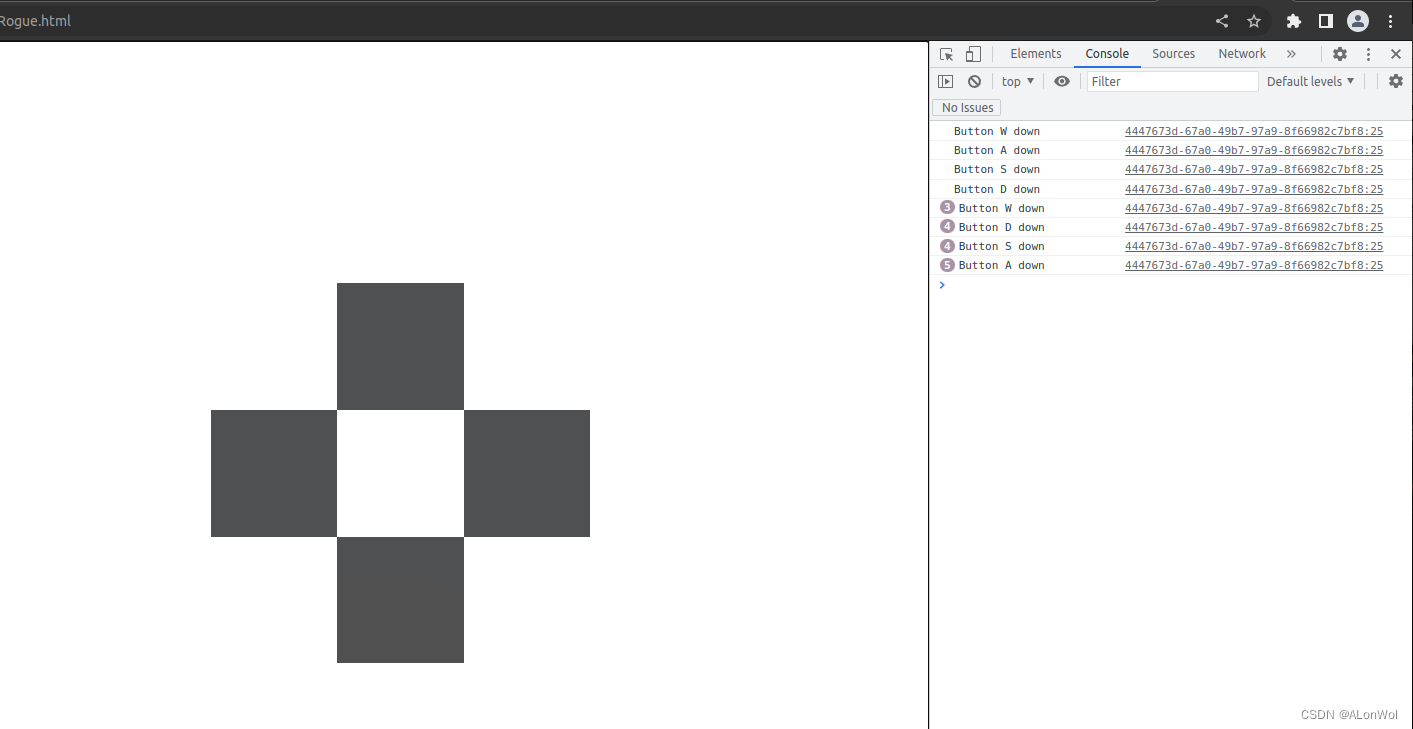1413x729 pixels.
Task: Open the Extensions puzzle icon
Action: tap(1294, 21)
